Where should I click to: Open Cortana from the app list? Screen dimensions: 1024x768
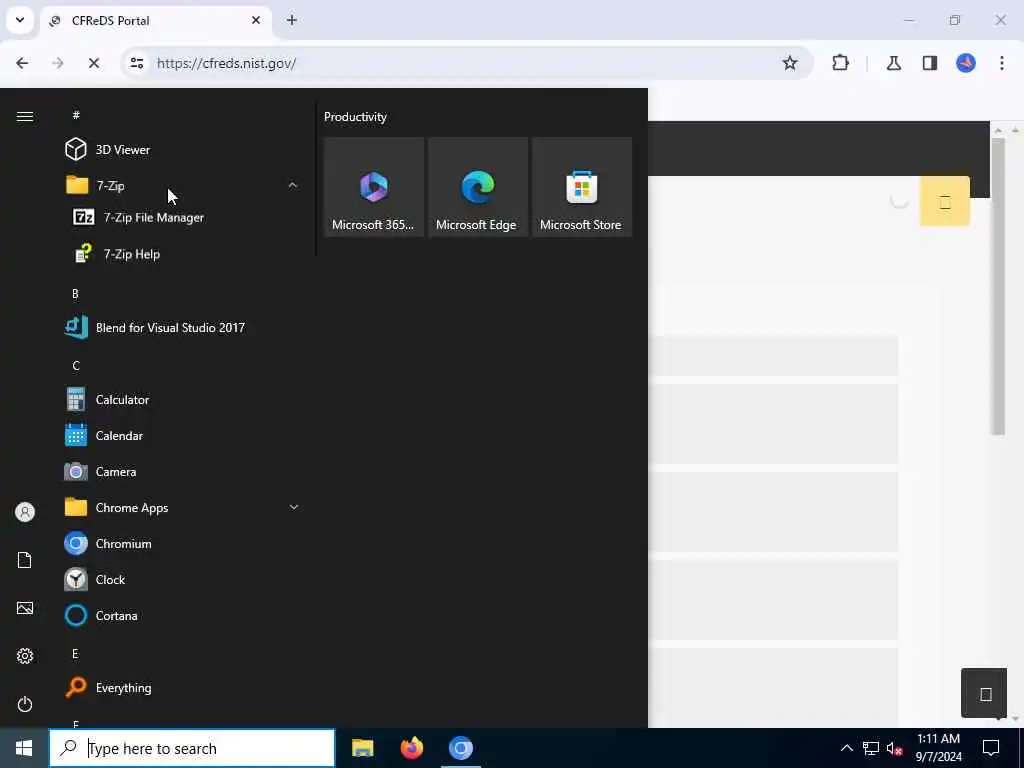[181, 615]
